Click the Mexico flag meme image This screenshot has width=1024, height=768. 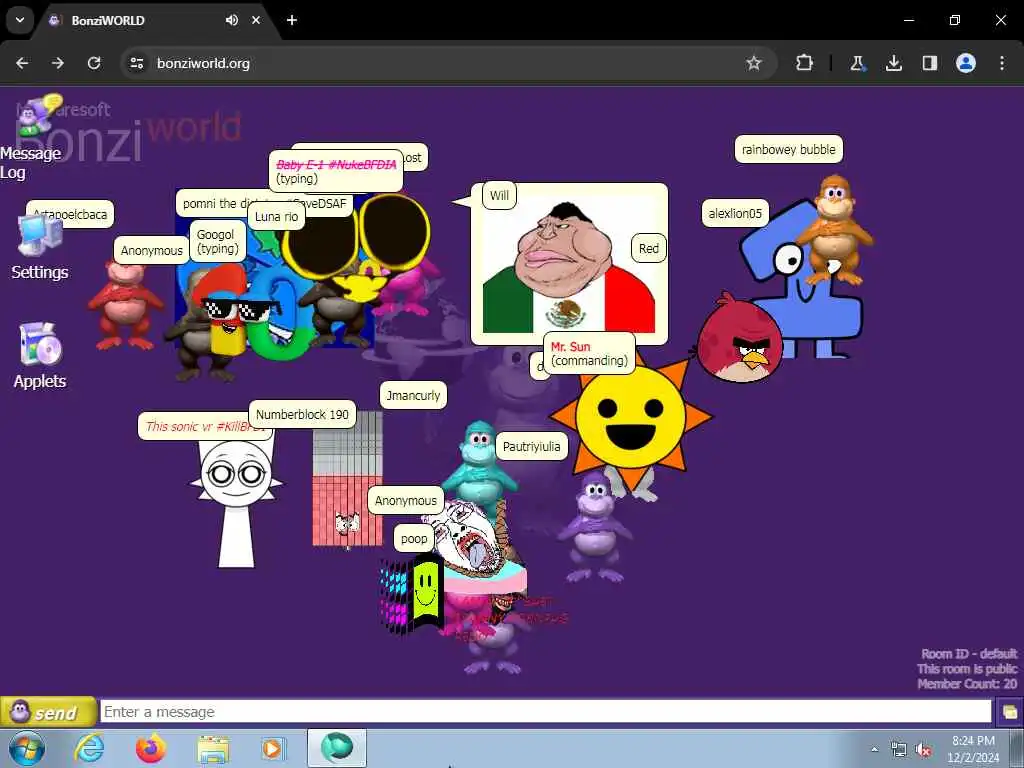[568, 269]
